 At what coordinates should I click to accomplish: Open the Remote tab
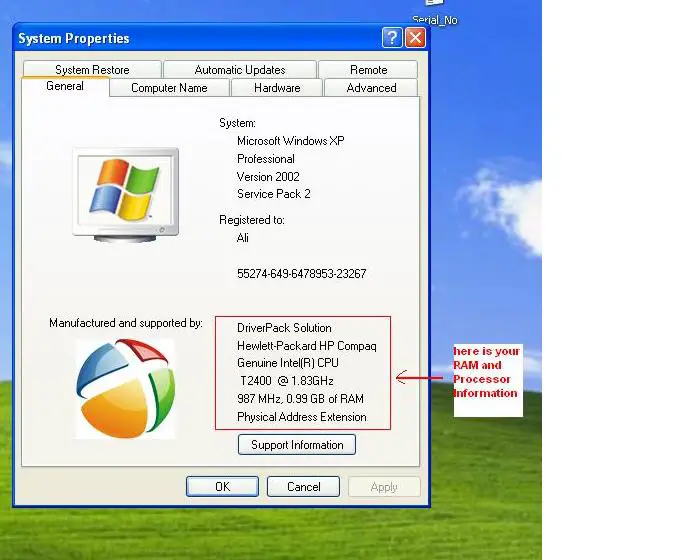(x=368, y=70)
